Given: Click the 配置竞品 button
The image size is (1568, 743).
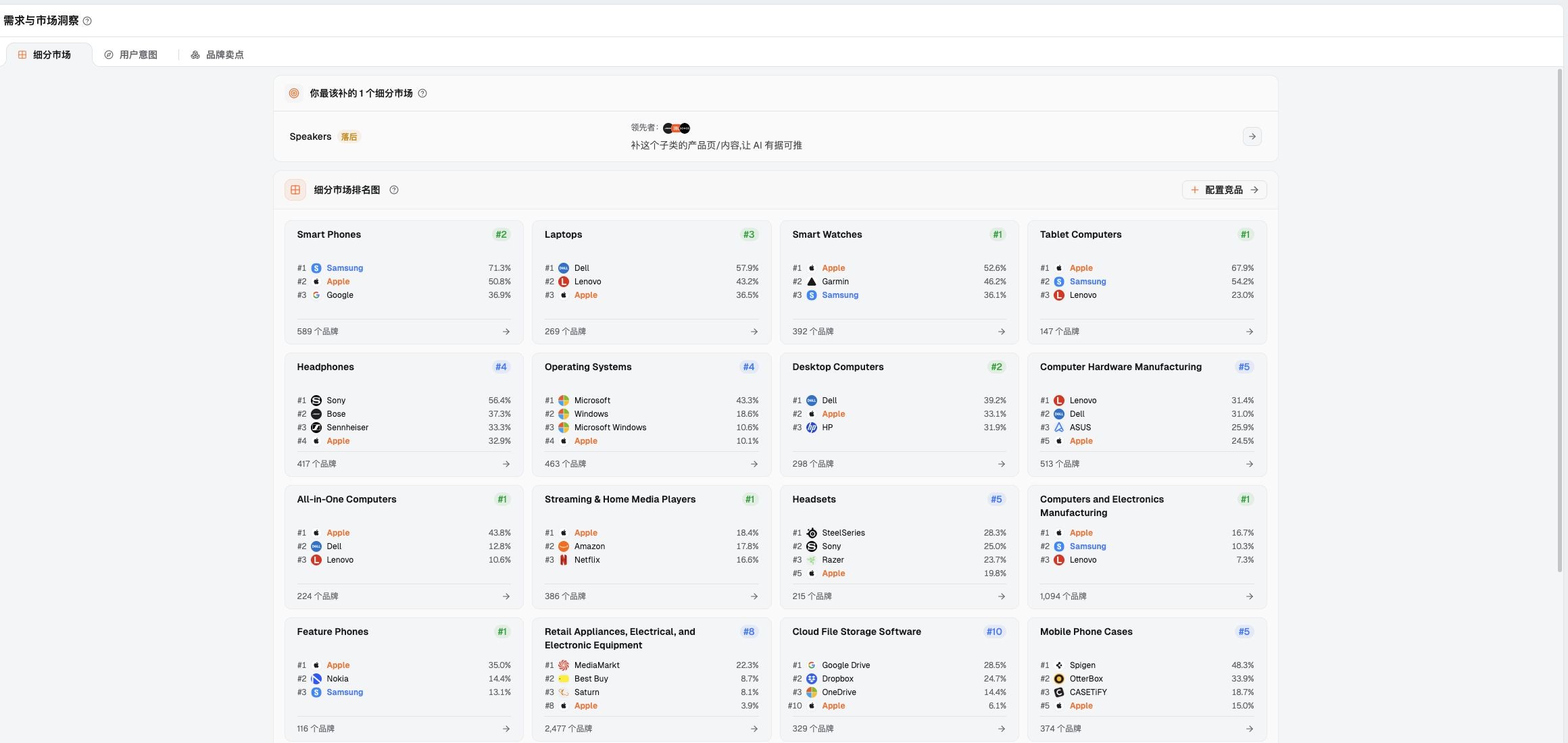Looking at the screenshot, I should [x=1224, y=190].
